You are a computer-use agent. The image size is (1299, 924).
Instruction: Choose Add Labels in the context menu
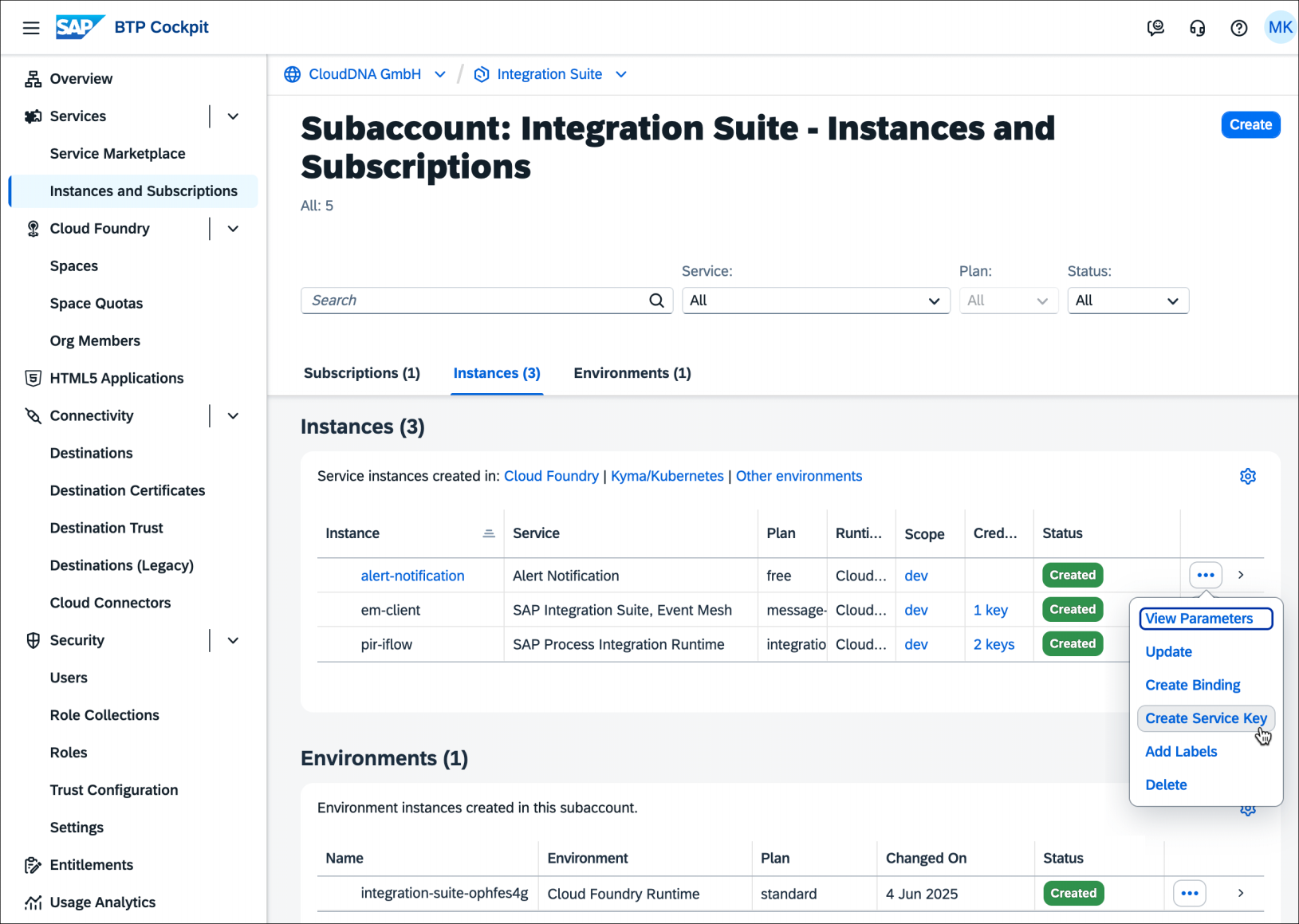coord(1181,752)
